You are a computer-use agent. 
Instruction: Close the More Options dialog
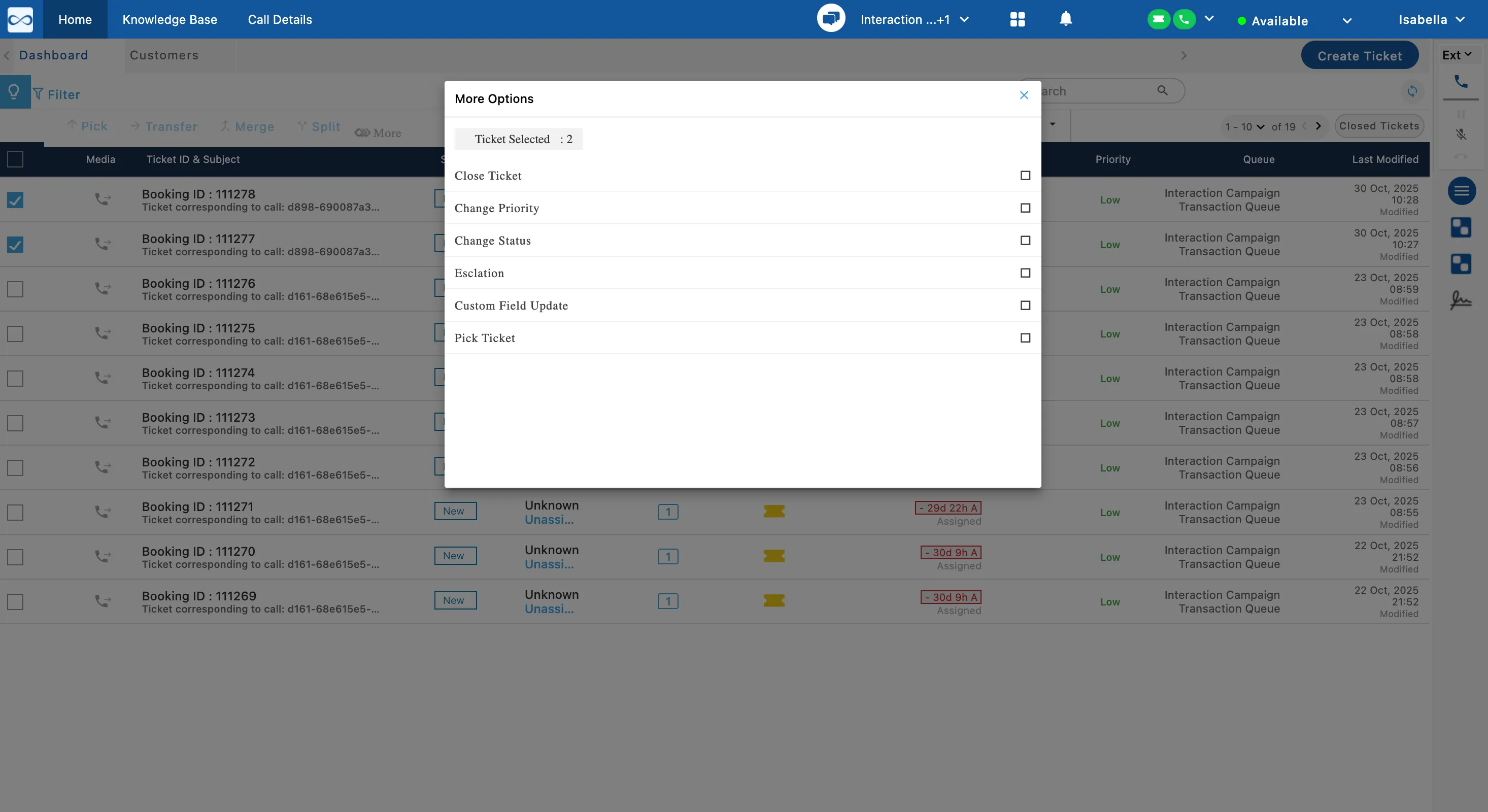coord(1024,95)
